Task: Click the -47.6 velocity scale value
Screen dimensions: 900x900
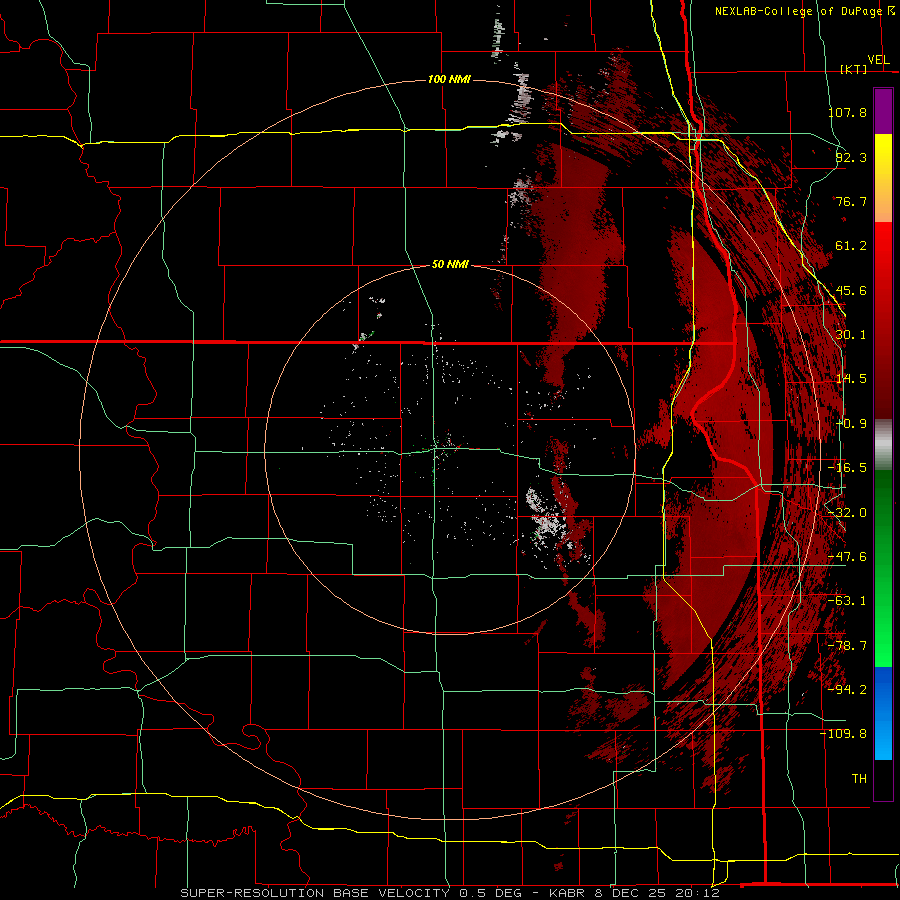Action: click(x=847, y=557)
